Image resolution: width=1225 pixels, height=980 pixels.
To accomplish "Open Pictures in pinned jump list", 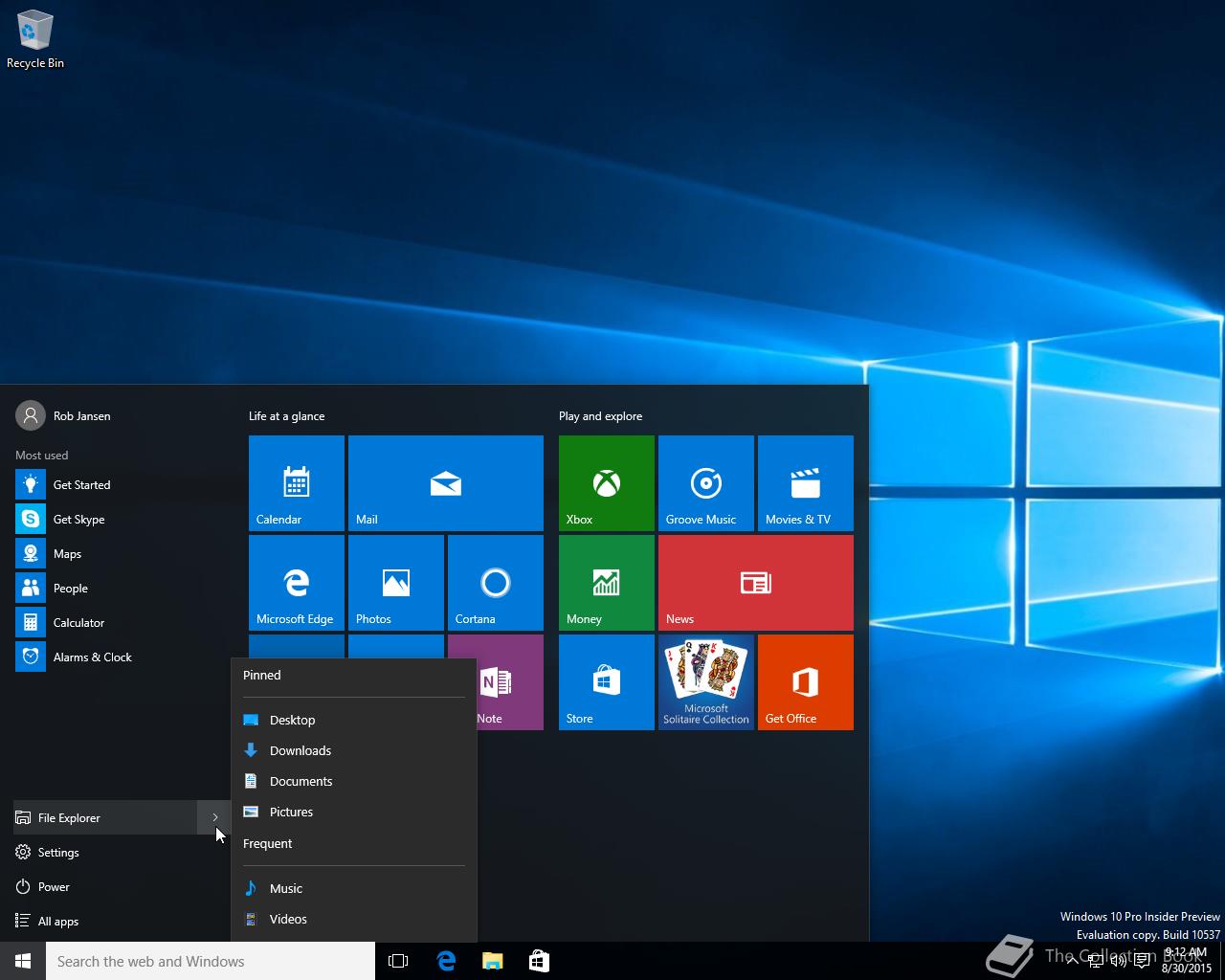I will click(x=354, y=812).
